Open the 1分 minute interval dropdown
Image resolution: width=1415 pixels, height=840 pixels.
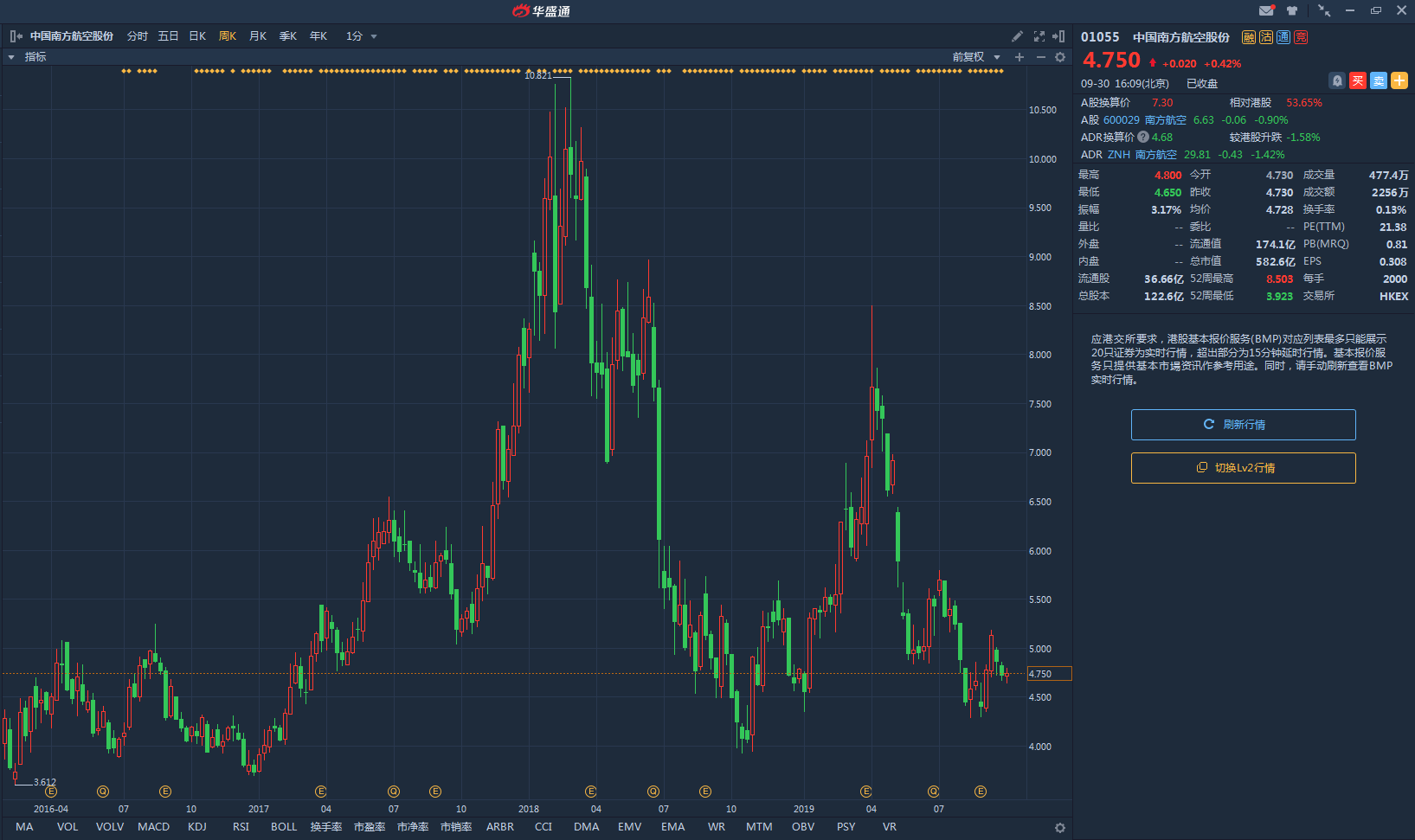coord(361,36)
